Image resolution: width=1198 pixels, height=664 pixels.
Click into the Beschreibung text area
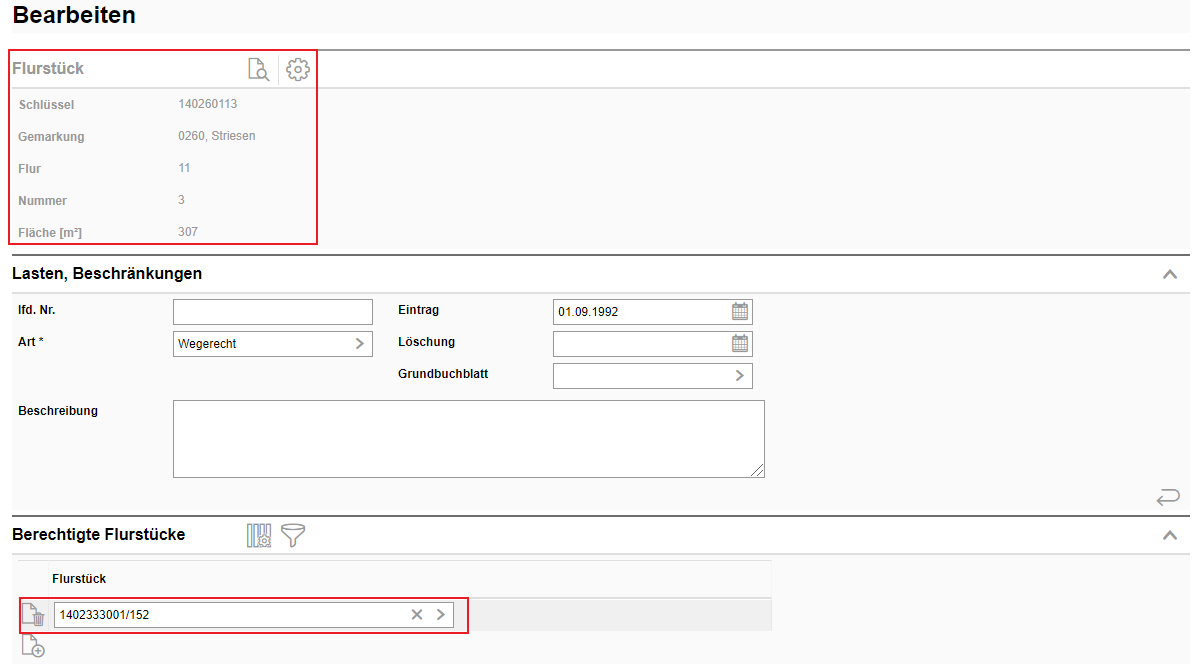point(468,439)
